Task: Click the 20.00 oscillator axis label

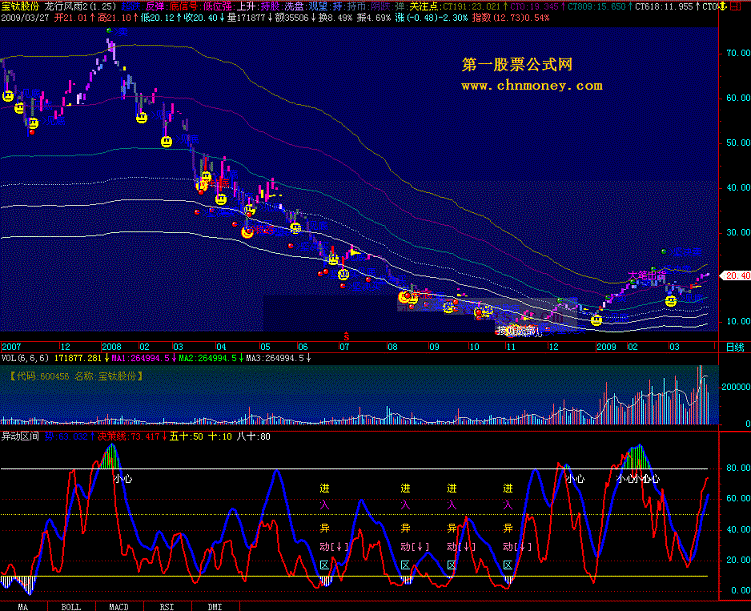Action: [738, 559]
